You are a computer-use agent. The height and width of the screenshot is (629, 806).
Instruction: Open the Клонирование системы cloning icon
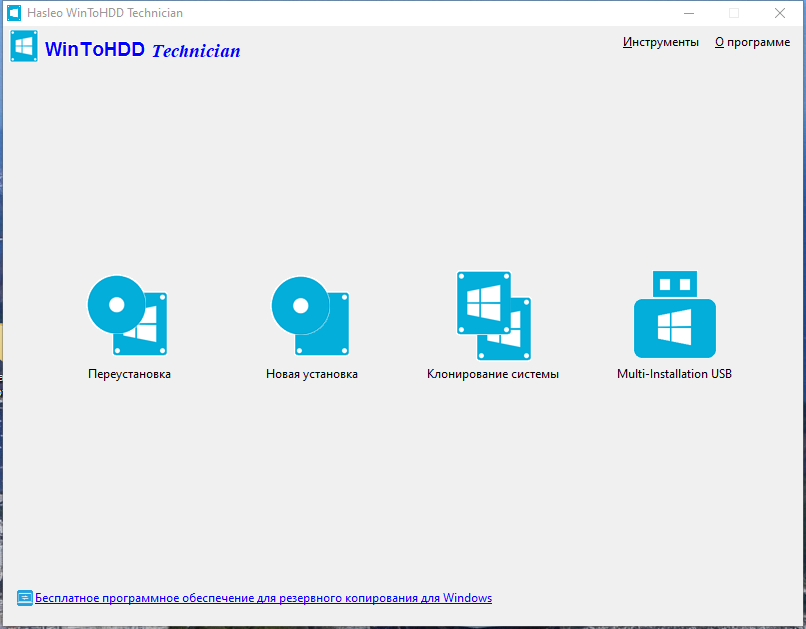click(x=492, y=313)
